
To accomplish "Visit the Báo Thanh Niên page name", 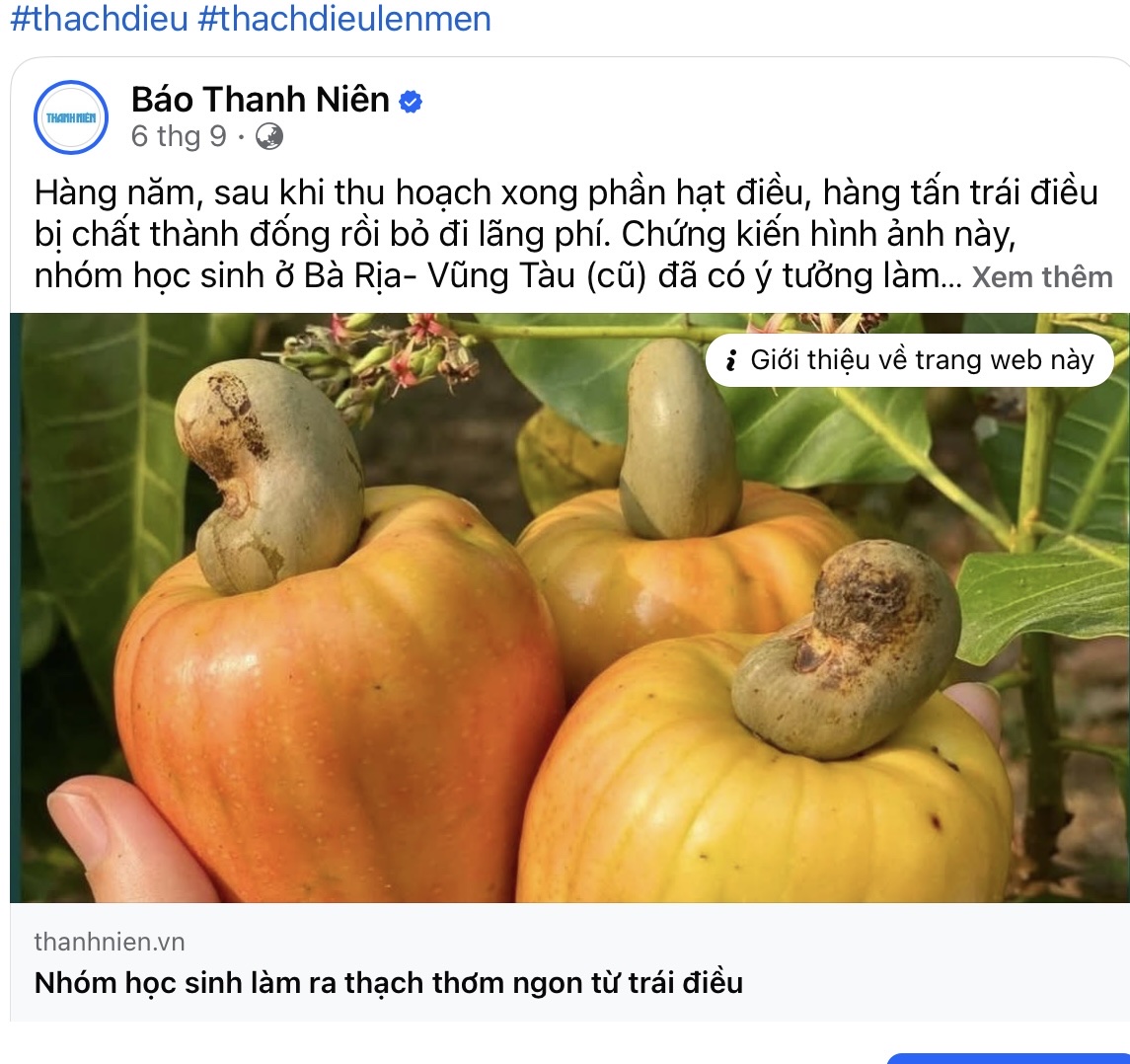I will (x=261, y=100).
